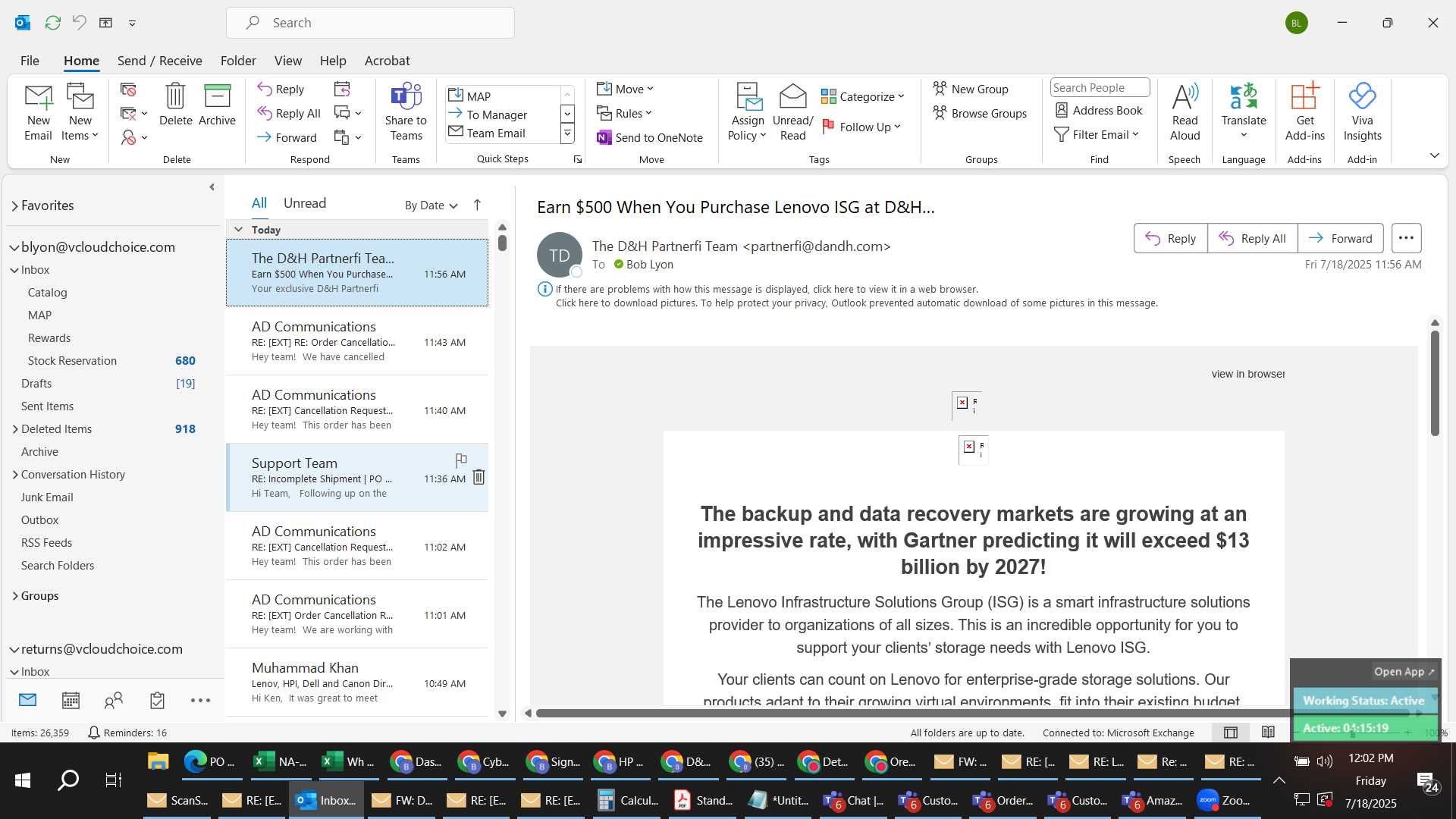Open the Move dropdown
1456x819 pixels.
coord(625,89)
